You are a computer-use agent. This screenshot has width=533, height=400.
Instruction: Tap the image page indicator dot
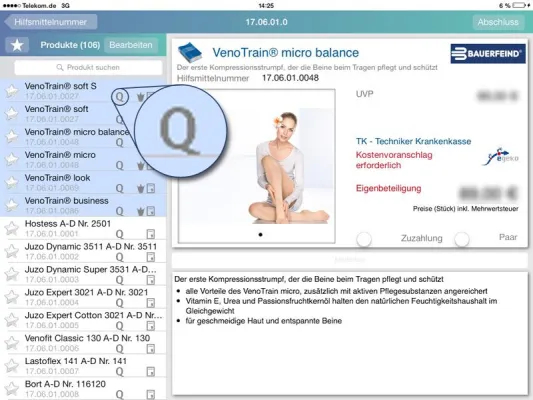pyautogui.click(x=260, y=234)
